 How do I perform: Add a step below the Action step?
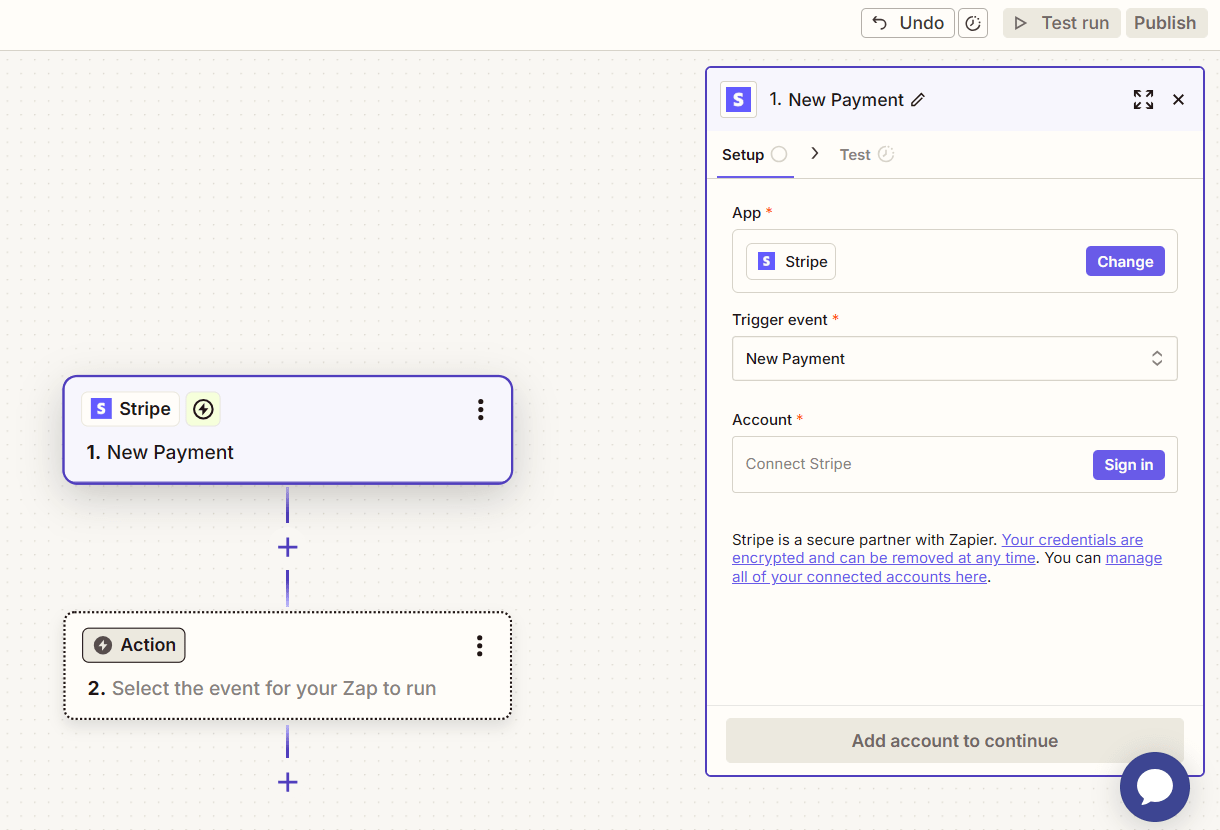(287, 782)
